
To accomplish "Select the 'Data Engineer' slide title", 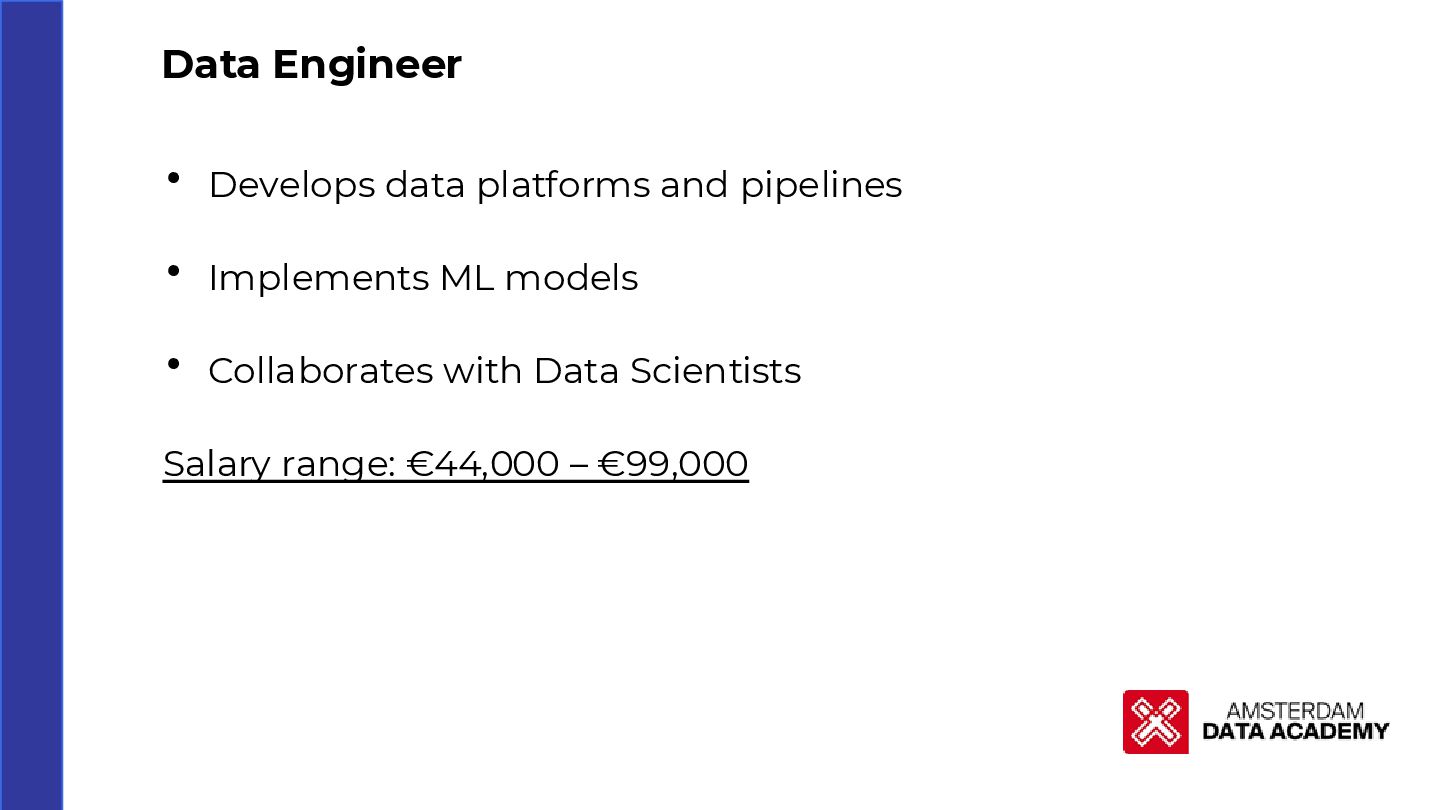I will click(311, 65).
